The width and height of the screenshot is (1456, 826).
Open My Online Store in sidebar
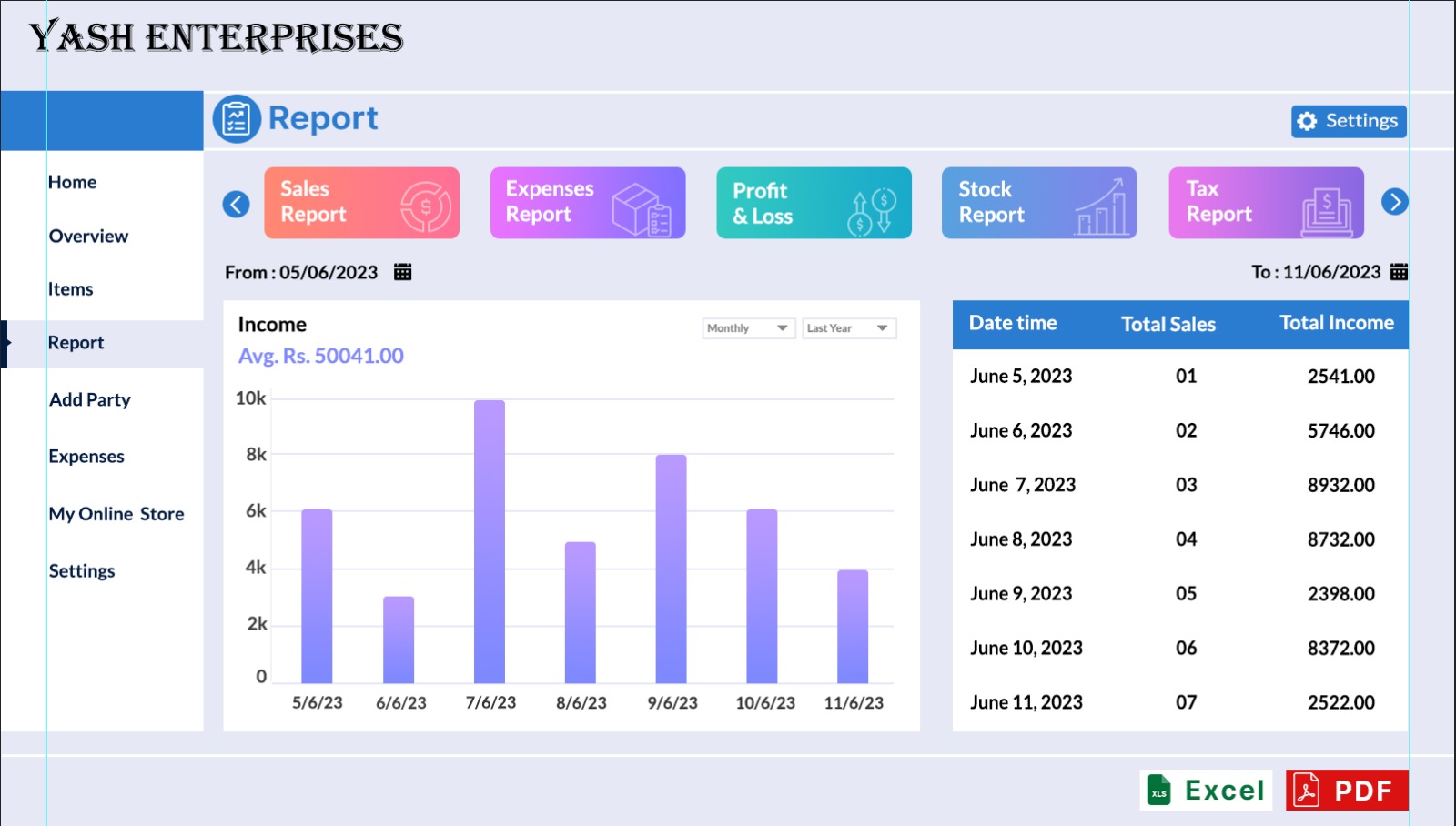pos(116,514)
